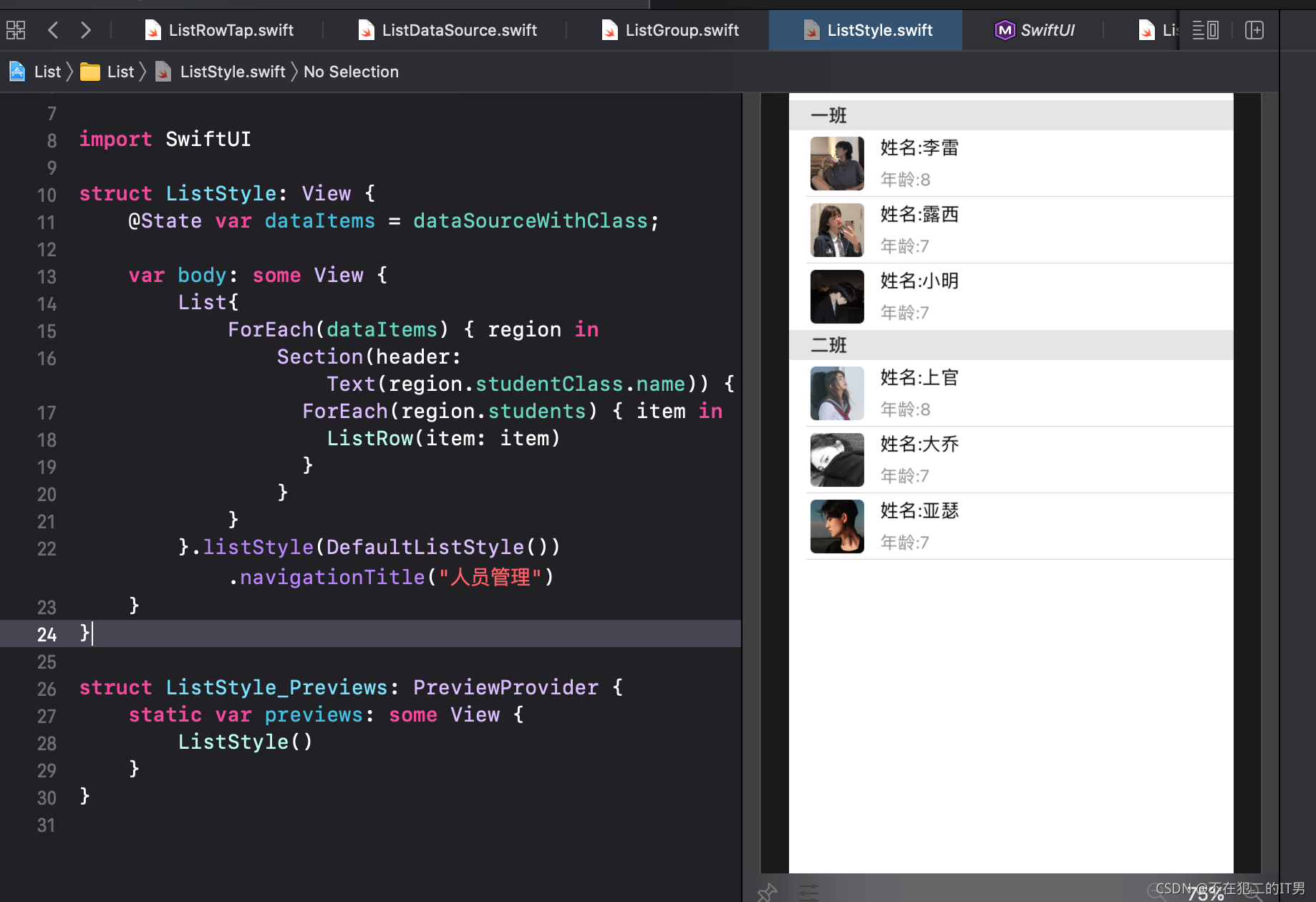Click the import keyword on line 8
The height and width of the screenshot is (902, 1316).
pos(115,139)
